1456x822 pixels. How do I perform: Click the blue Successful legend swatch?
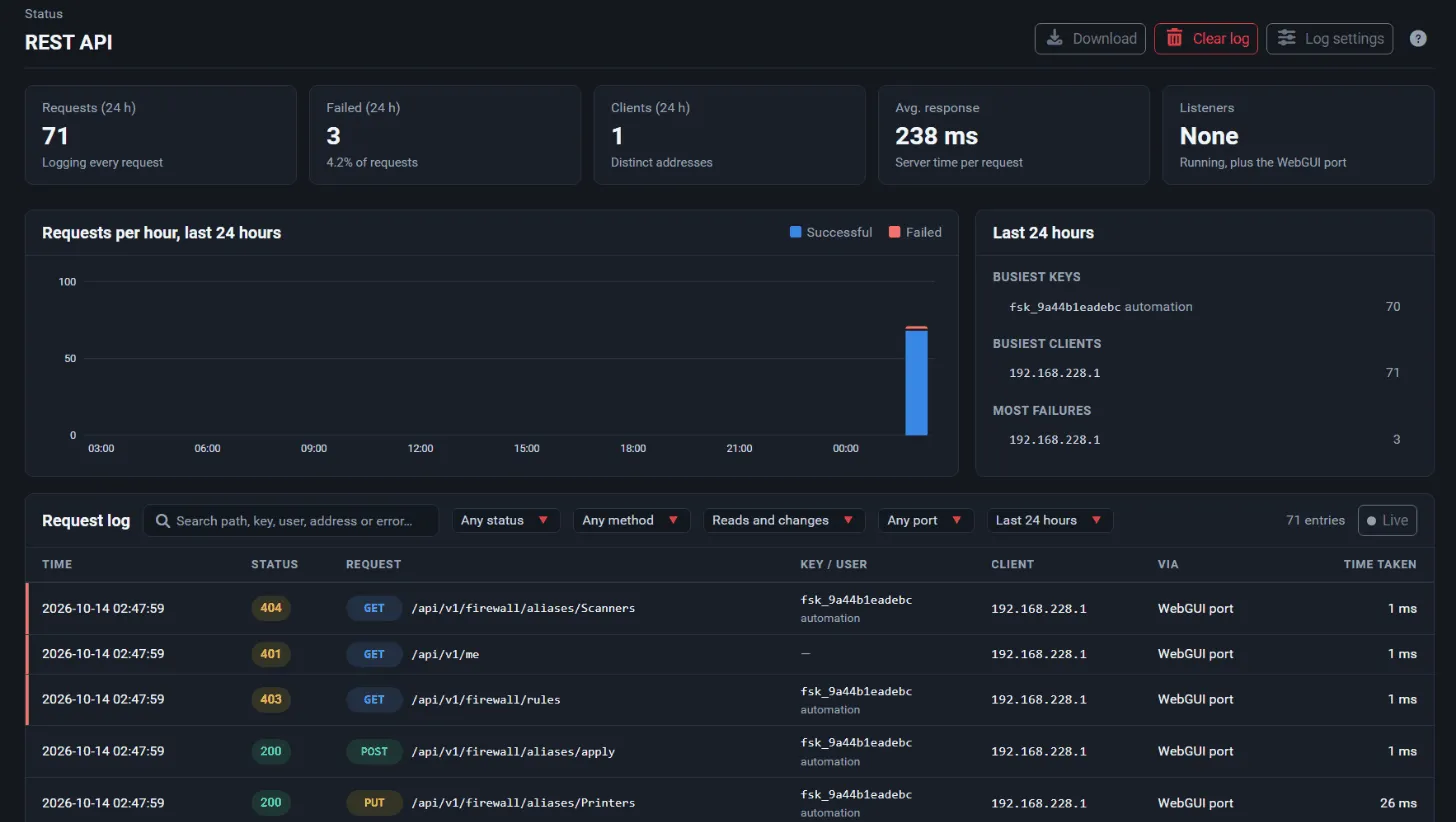pos(796,232)
